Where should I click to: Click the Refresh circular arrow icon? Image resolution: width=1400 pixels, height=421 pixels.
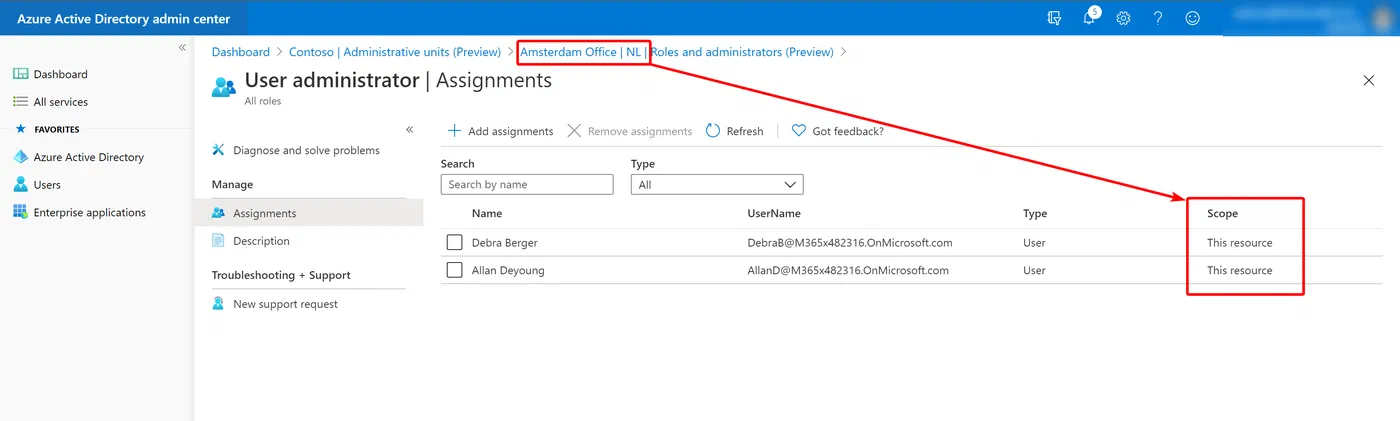click(713, 131)
